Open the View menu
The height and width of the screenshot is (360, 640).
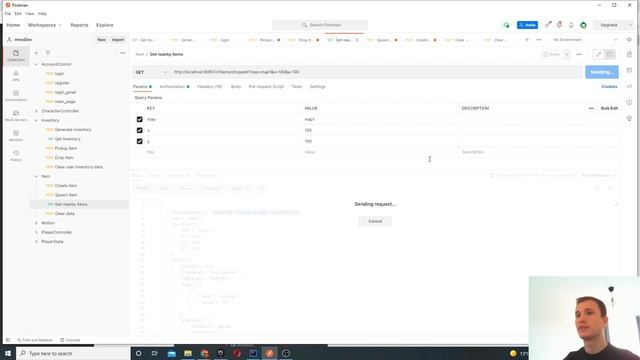pyautogui.click(x=29, y=13)
